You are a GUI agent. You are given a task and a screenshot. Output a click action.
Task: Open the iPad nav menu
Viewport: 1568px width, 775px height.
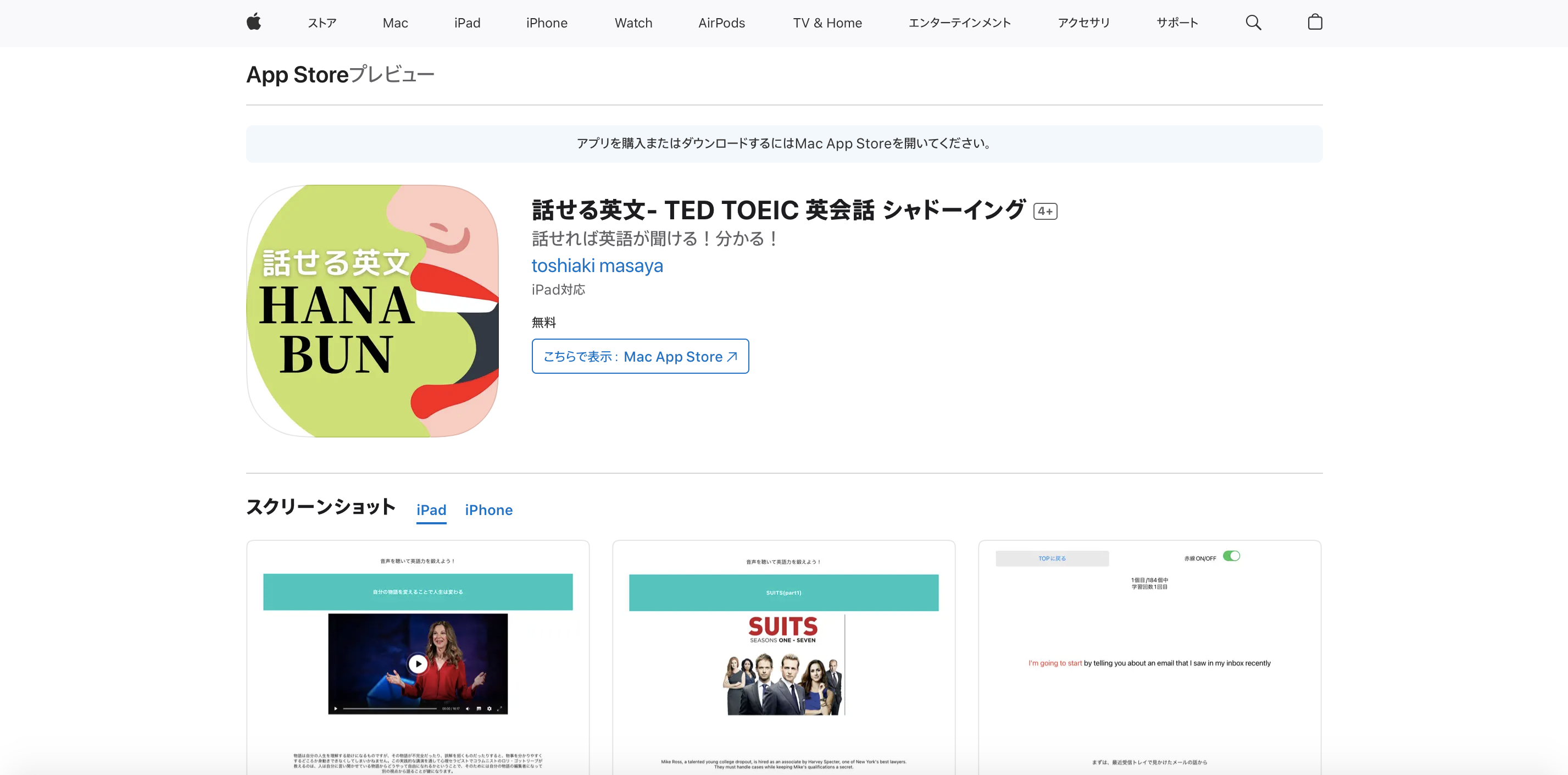pyautogui.click(x=467, y=23)
